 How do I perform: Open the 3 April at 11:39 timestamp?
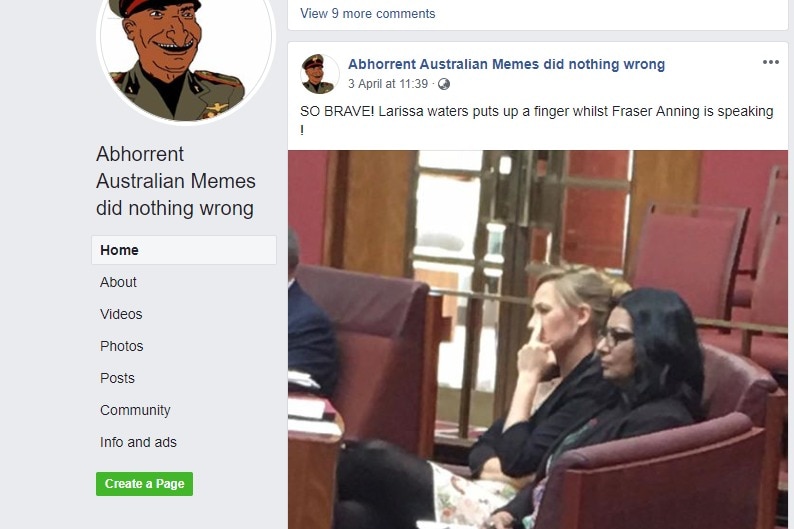tap(388, 84)
